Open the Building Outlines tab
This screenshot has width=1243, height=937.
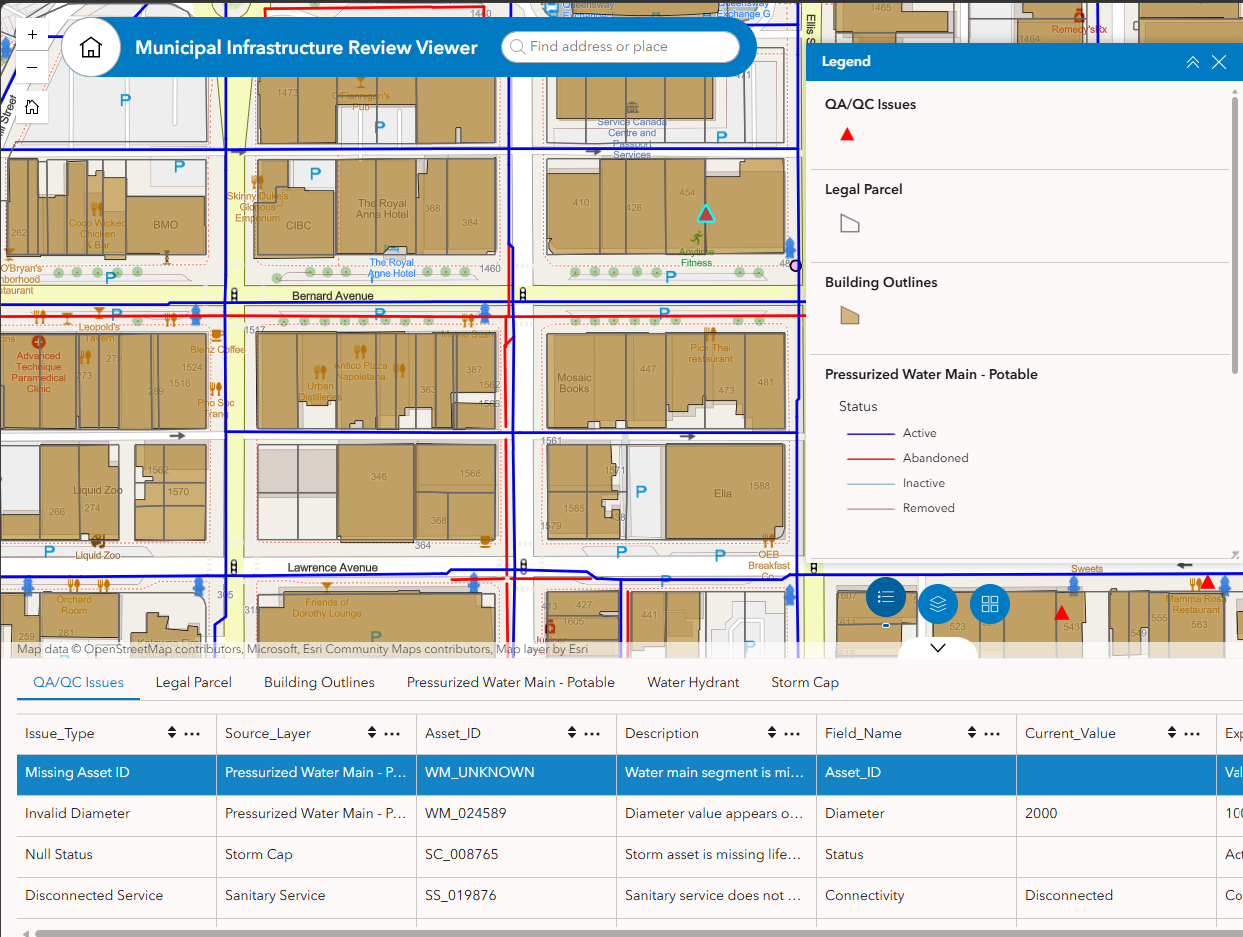319,682
